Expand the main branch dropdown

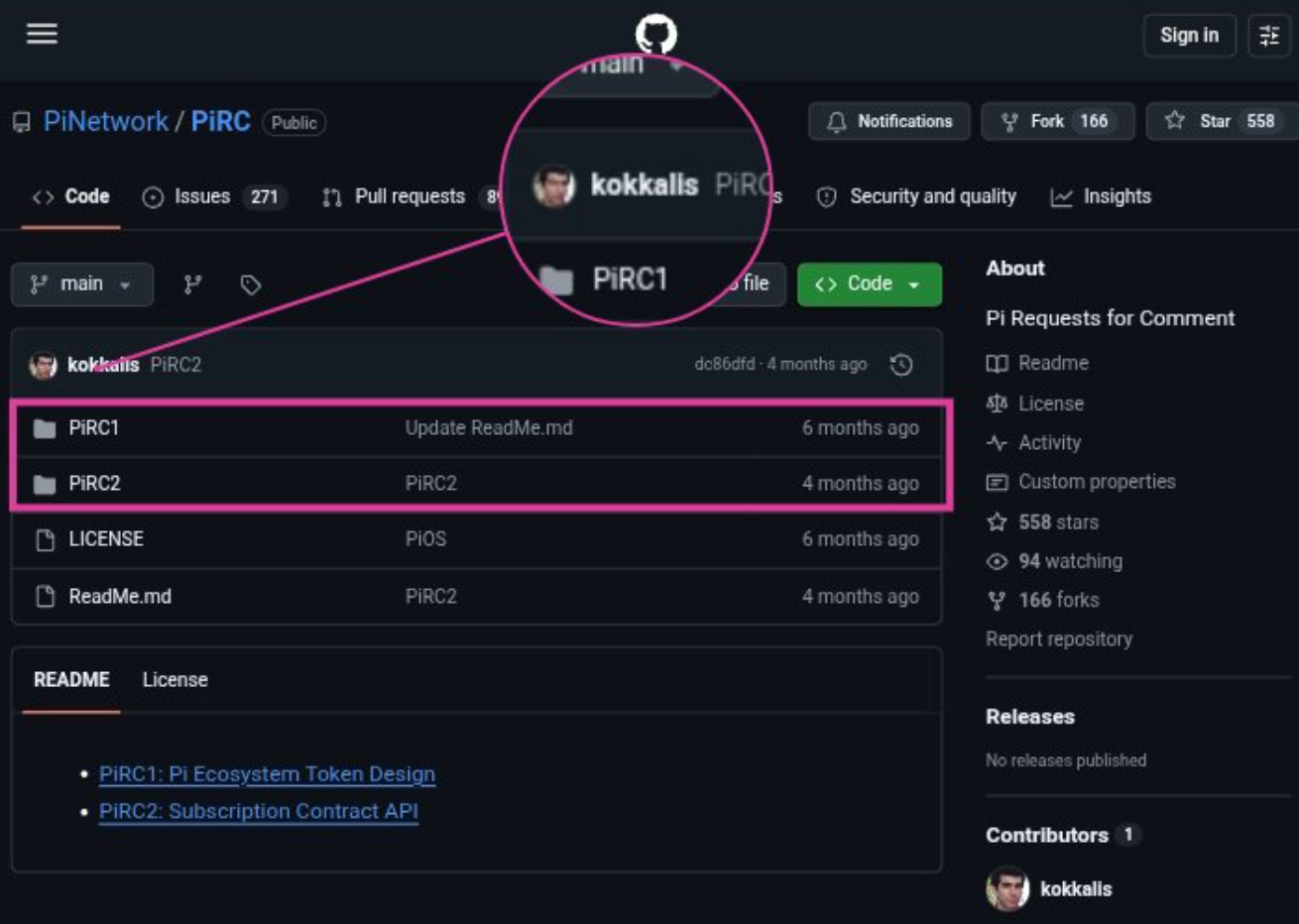click(82, 285)
